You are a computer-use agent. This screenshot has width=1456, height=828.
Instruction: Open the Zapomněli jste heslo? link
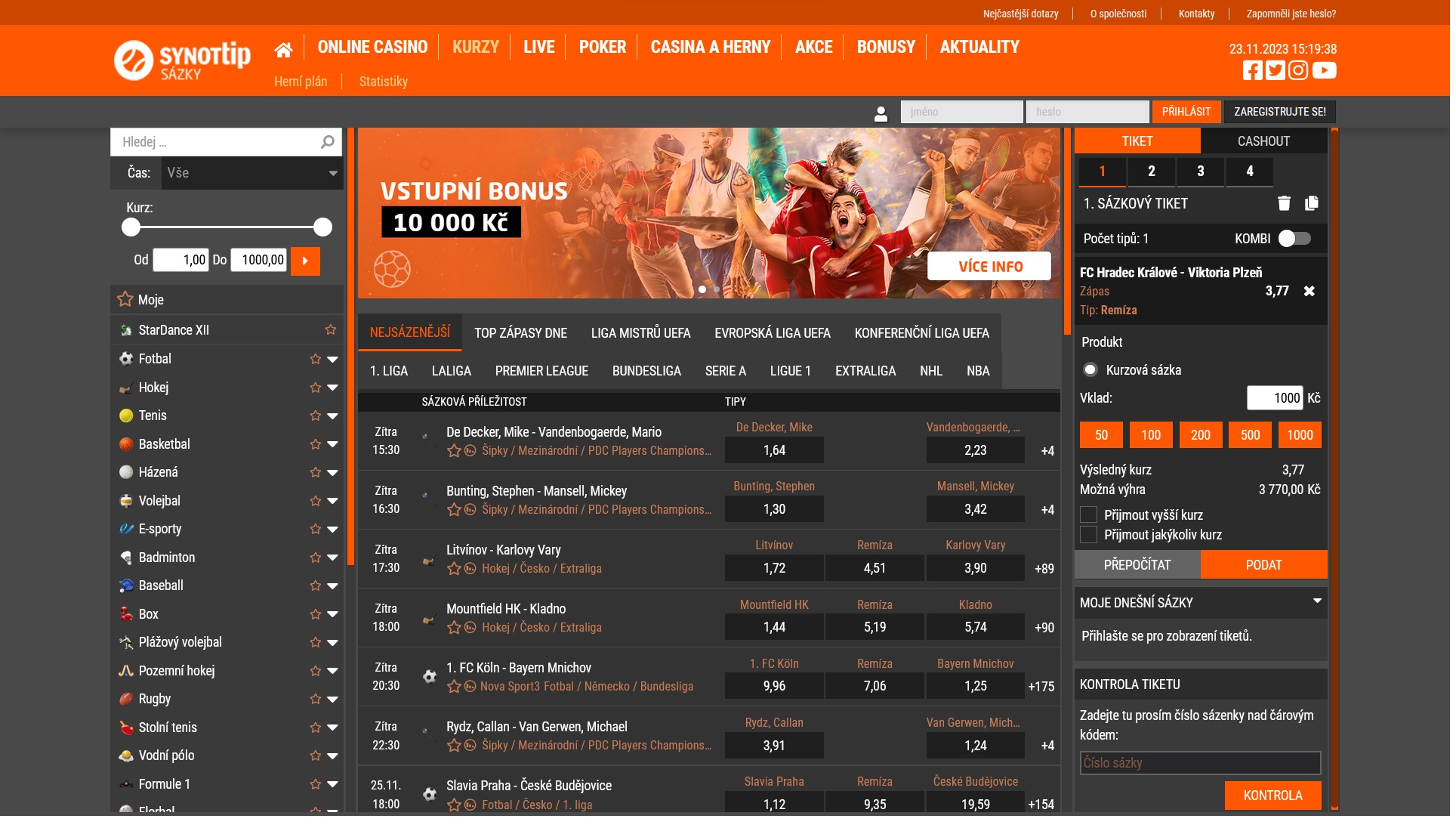[1291, 14]
